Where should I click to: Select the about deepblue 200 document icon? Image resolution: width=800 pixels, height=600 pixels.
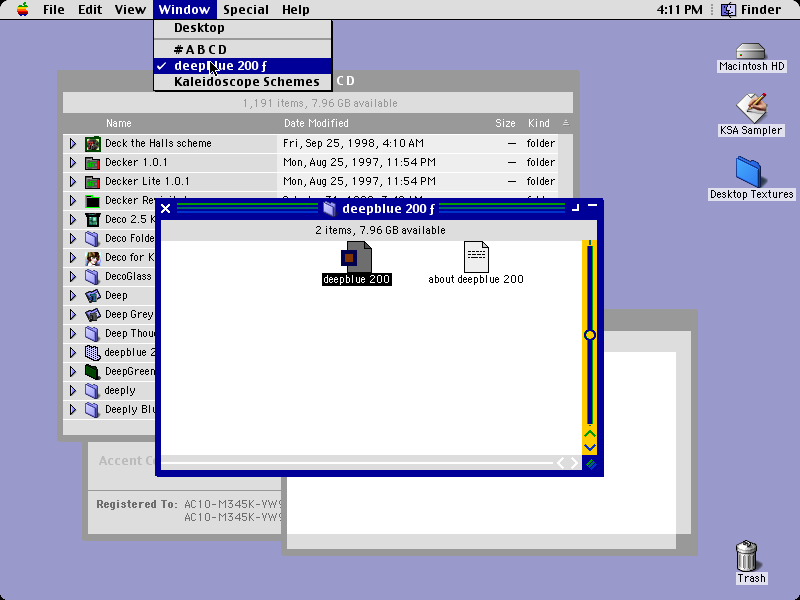pyautogui.click(x=476, y=257)
